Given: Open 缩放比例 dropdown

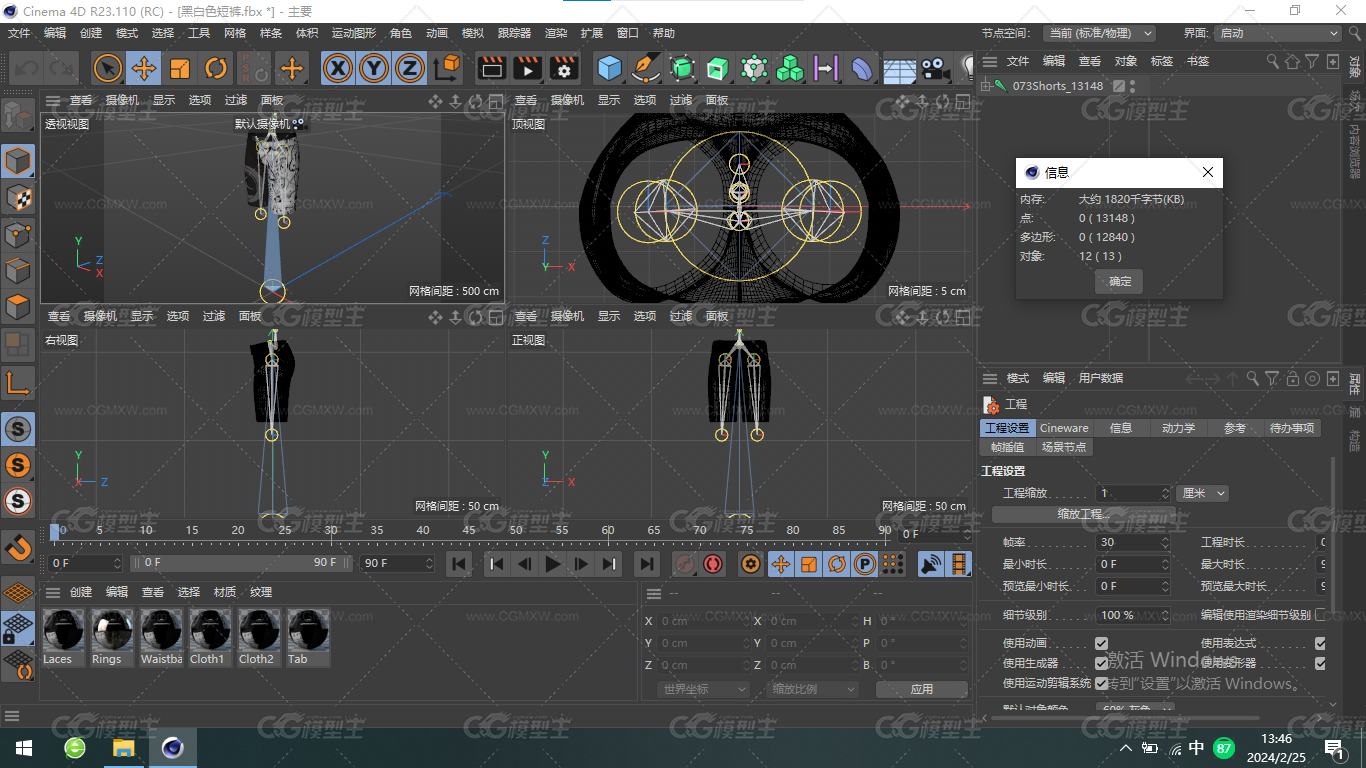Looking at the screenshot, I should [813, 689].
